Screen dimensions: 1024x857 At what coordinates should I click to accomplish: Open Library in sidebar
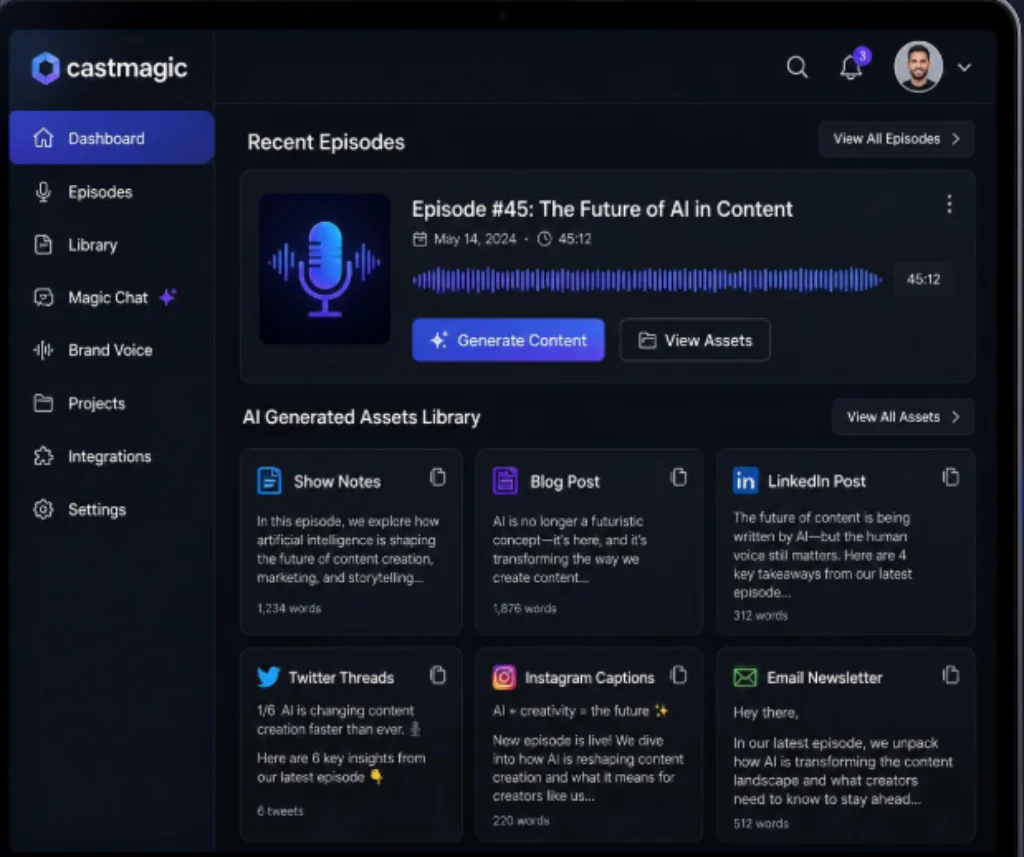click(x=112, y=245)
